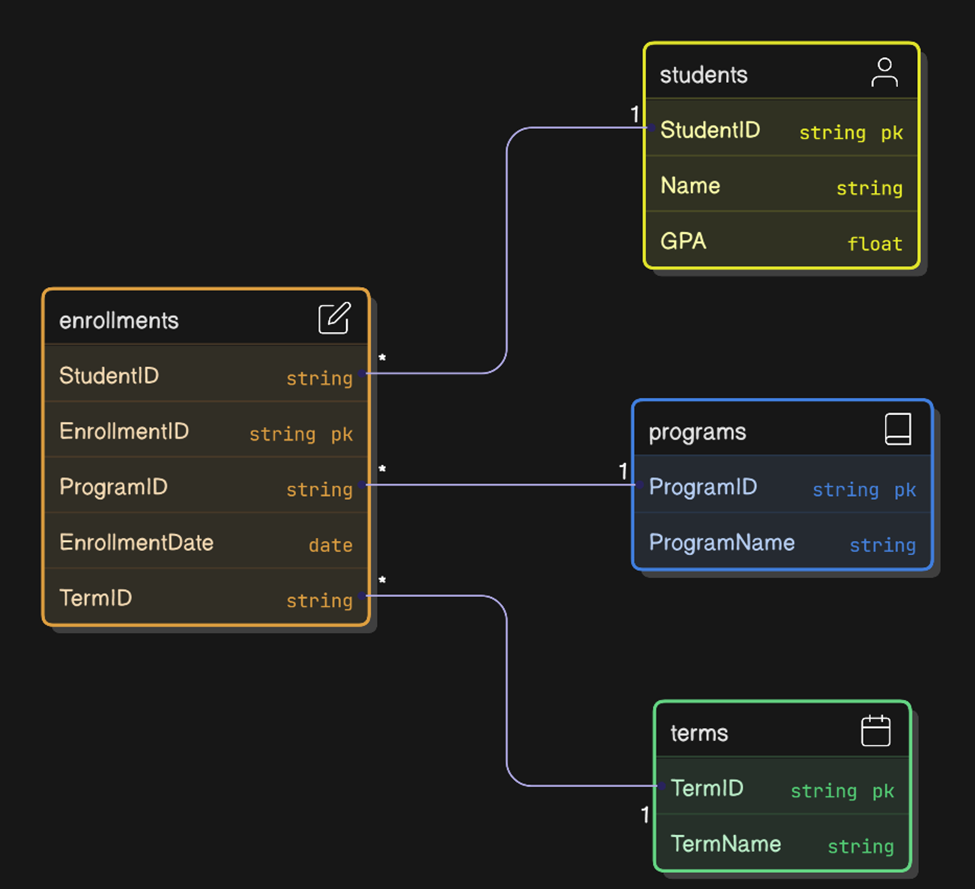
Task: Click the calendar icon in terms table
Action: tap(875, 731)
